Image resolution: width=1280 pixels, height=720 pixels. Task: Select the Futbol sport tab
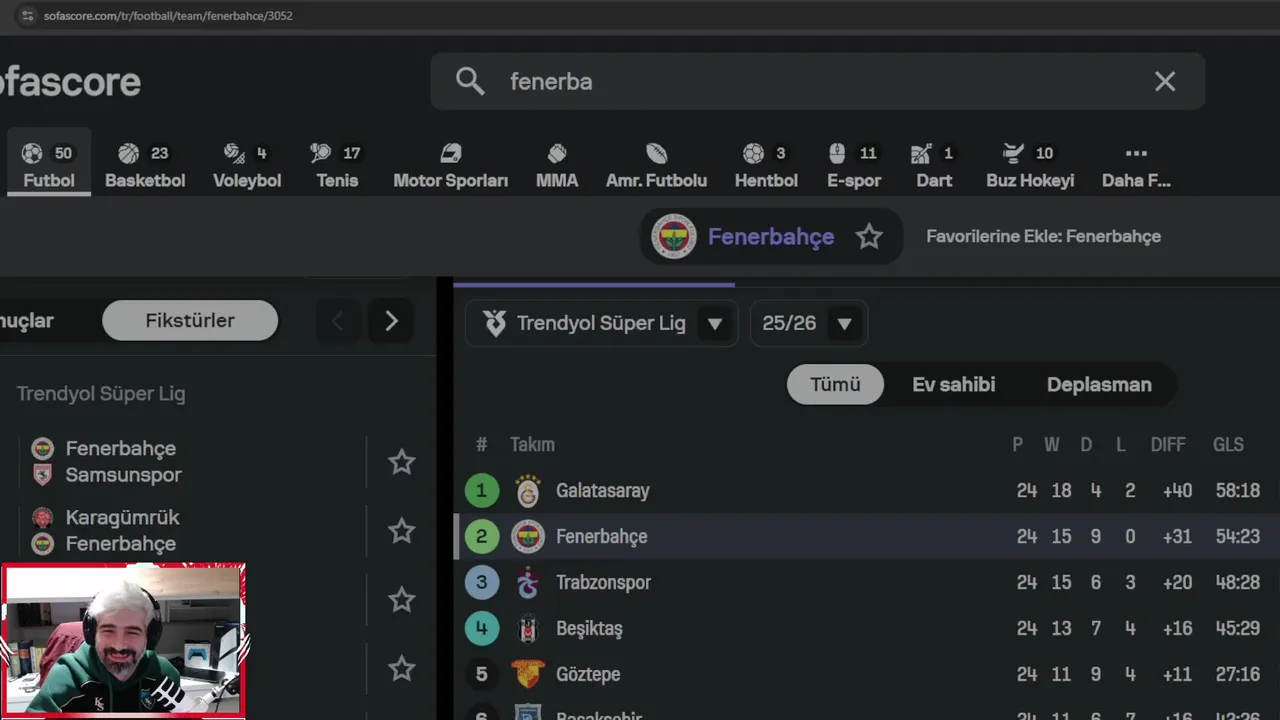click(48, 163)
